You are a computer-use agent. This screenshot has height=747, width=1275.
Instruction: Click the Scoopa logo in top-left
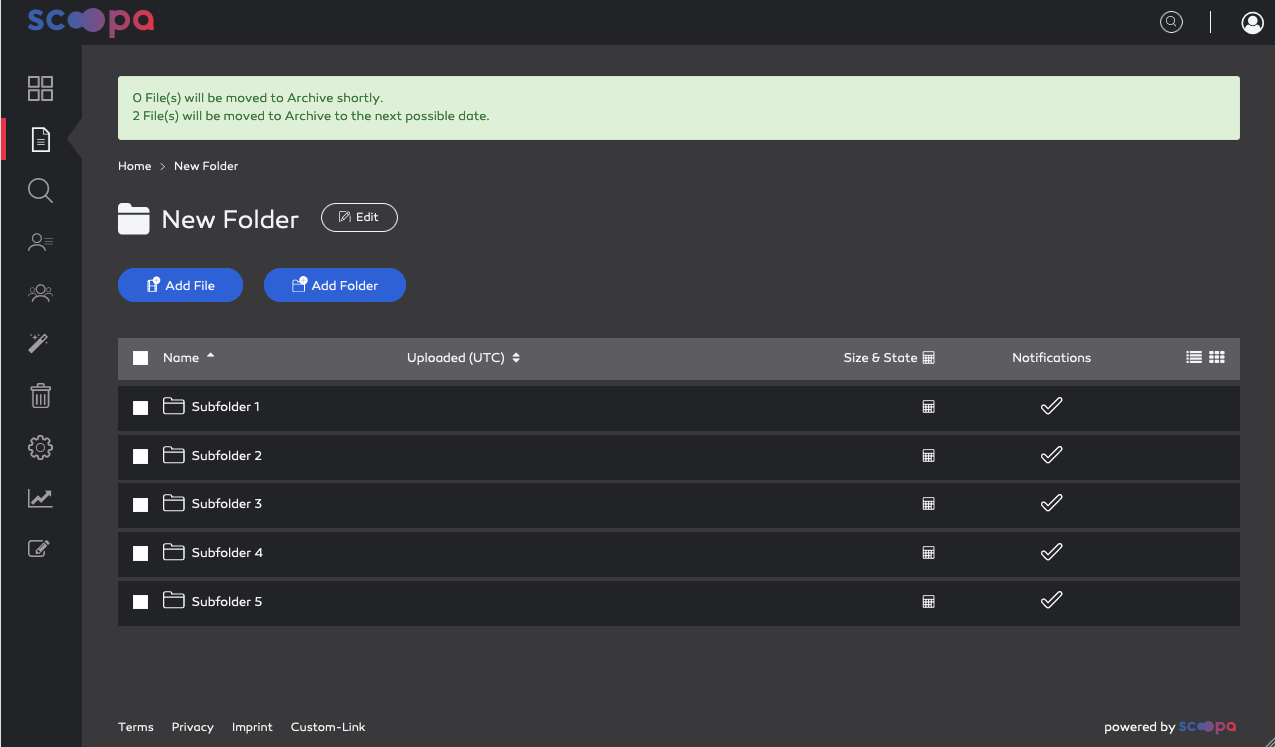coord(91,21)
